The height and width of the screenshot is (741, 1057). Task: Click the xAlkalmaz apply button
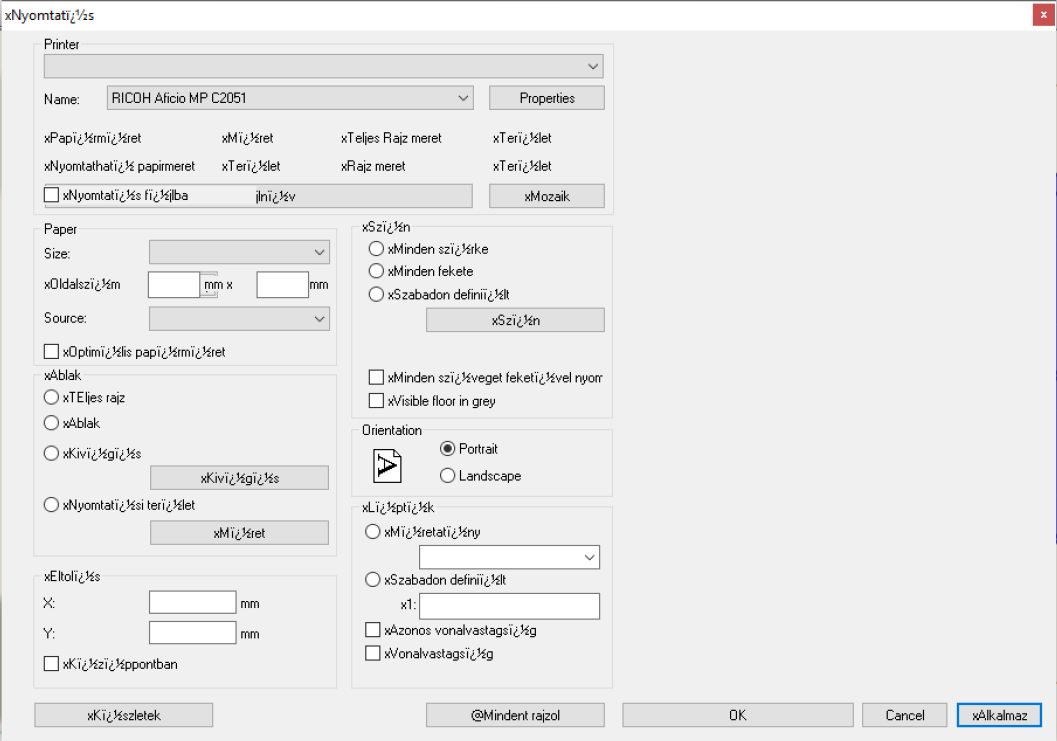(x=999, y=715)
